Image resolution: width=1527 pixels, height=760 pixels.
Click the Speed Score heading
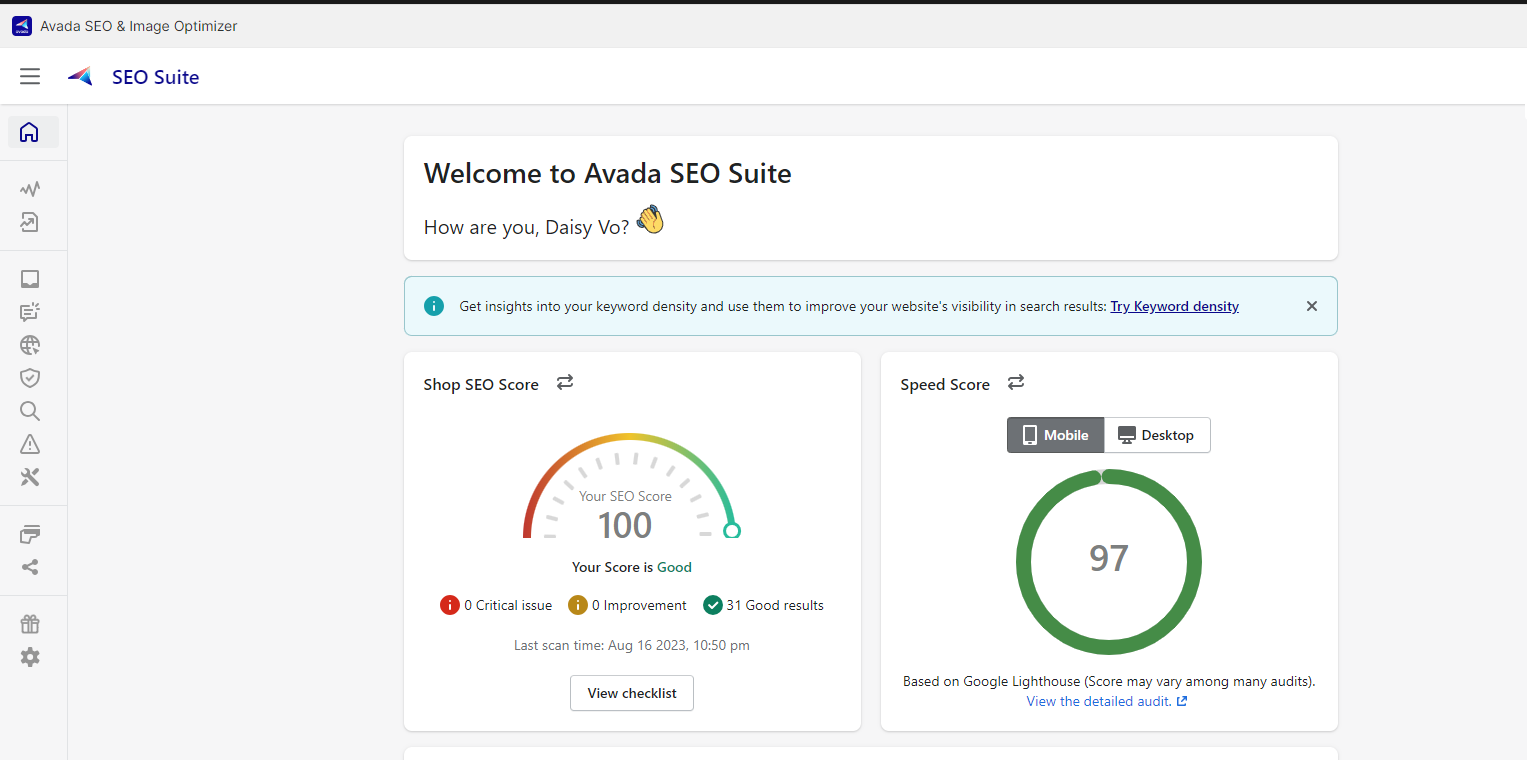945,384
